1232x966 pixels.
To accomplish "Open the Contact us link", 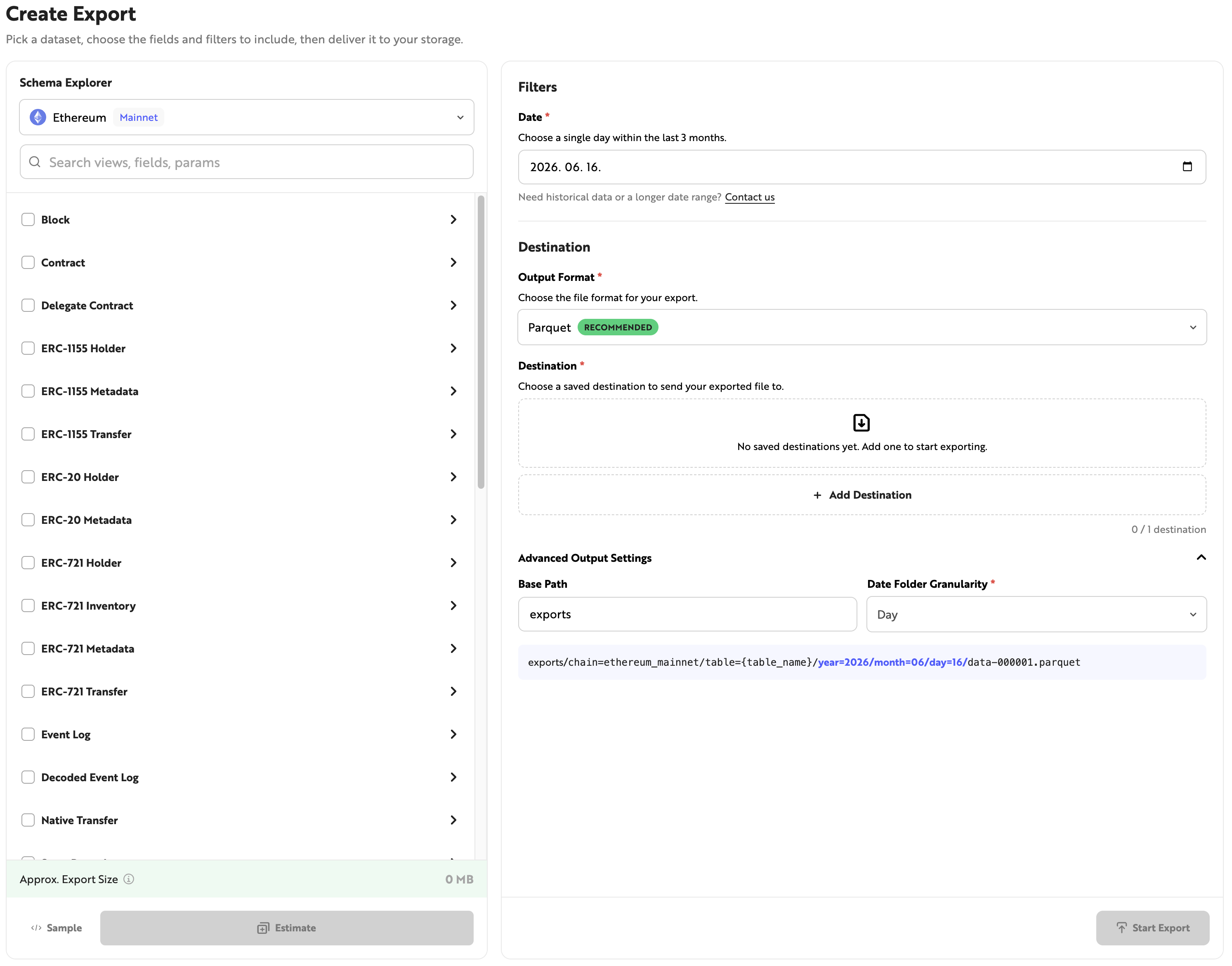I will (x=750, y=197).
